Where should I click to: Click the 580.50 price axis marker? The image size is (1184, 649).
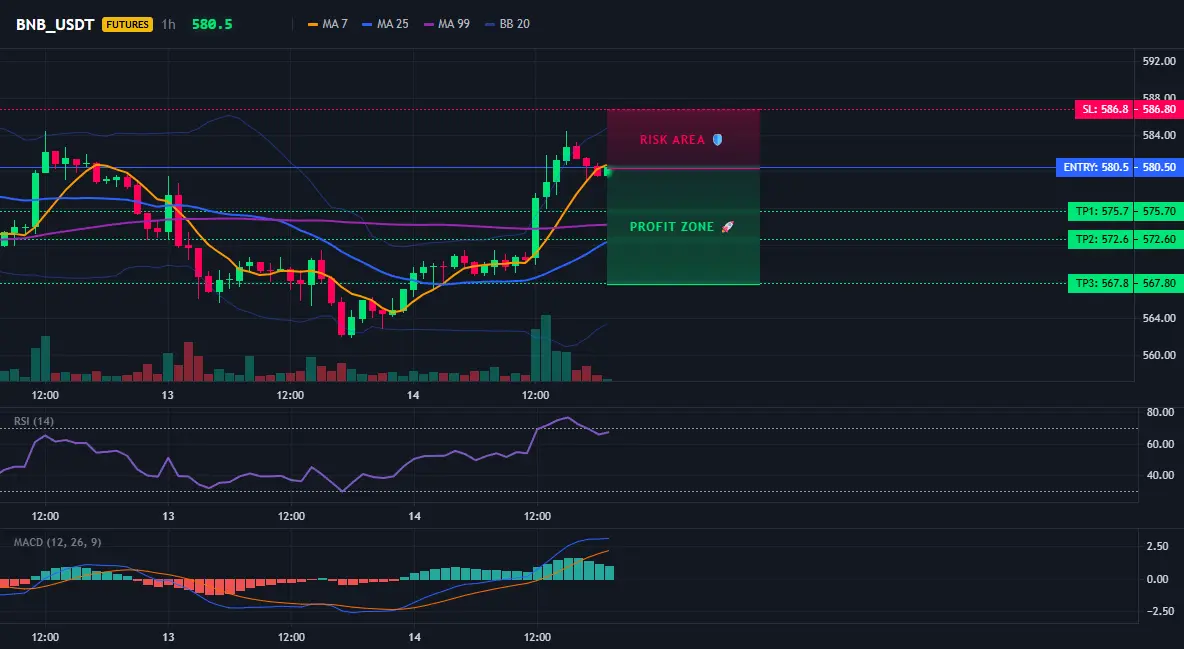point(1159,168)
